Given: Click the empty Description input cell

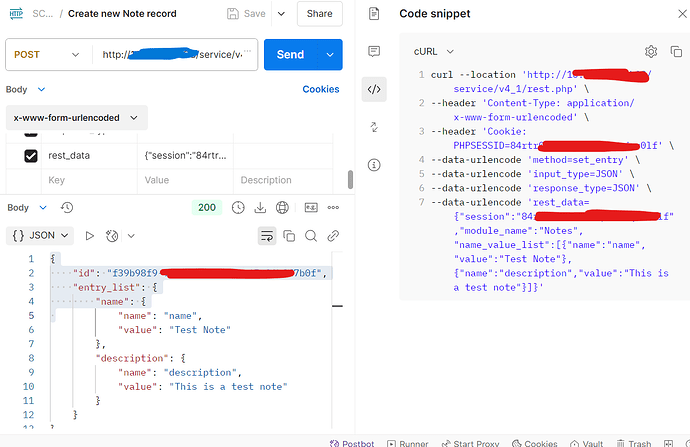Looking at the screenshot, I should [283, 180].
